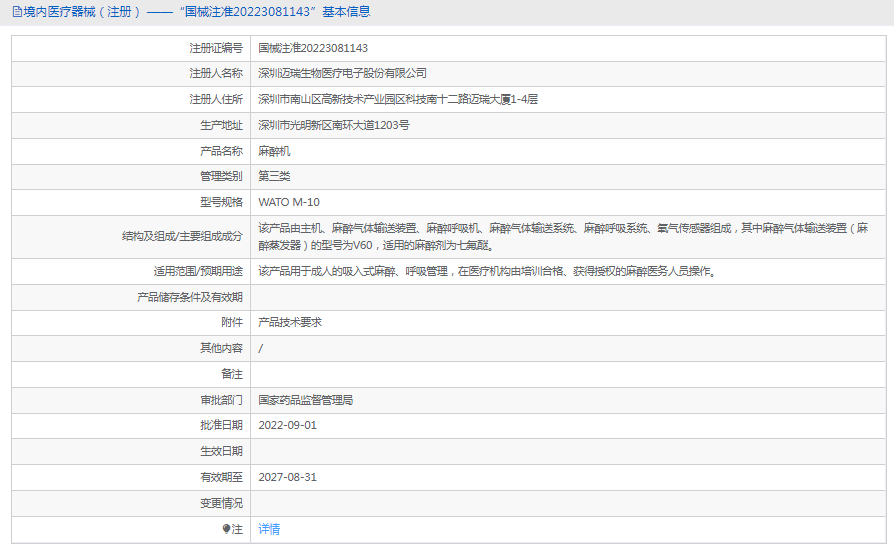Click the 审批部门 label cell

click(131, 401)
